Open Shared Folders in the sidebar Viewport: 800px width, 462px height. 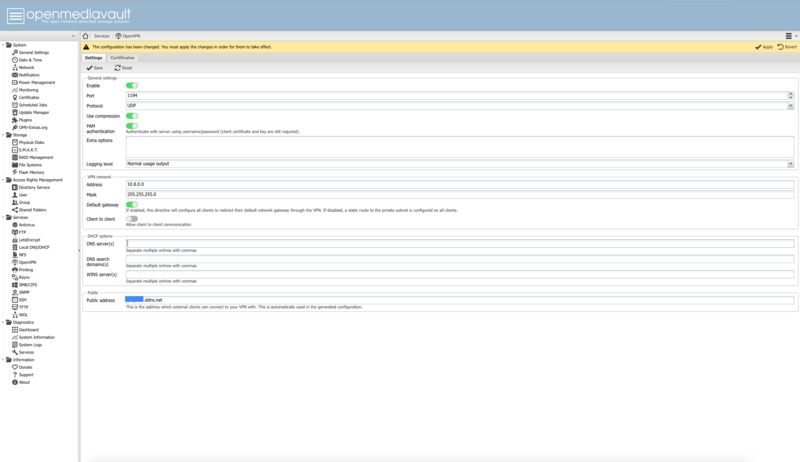pos(32,210)
